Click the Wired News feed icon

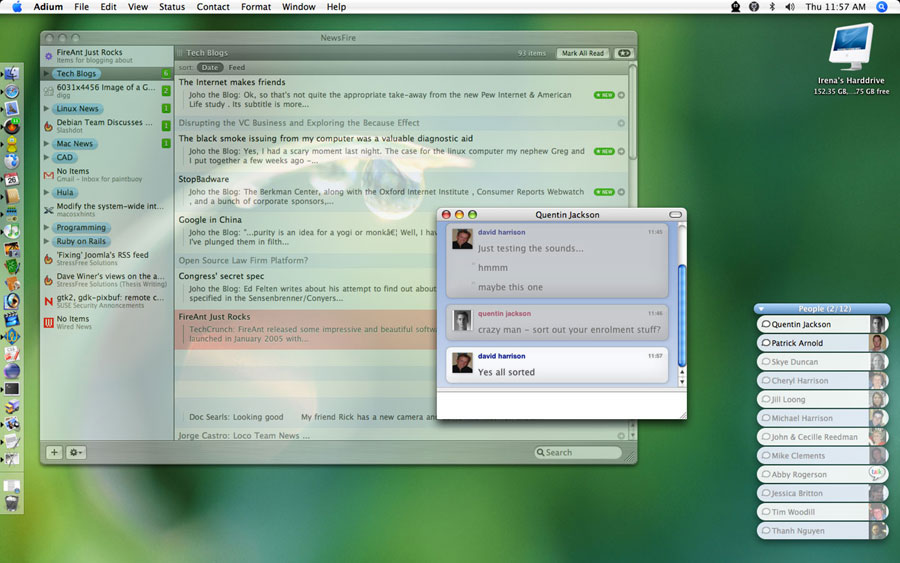(49, 323)
